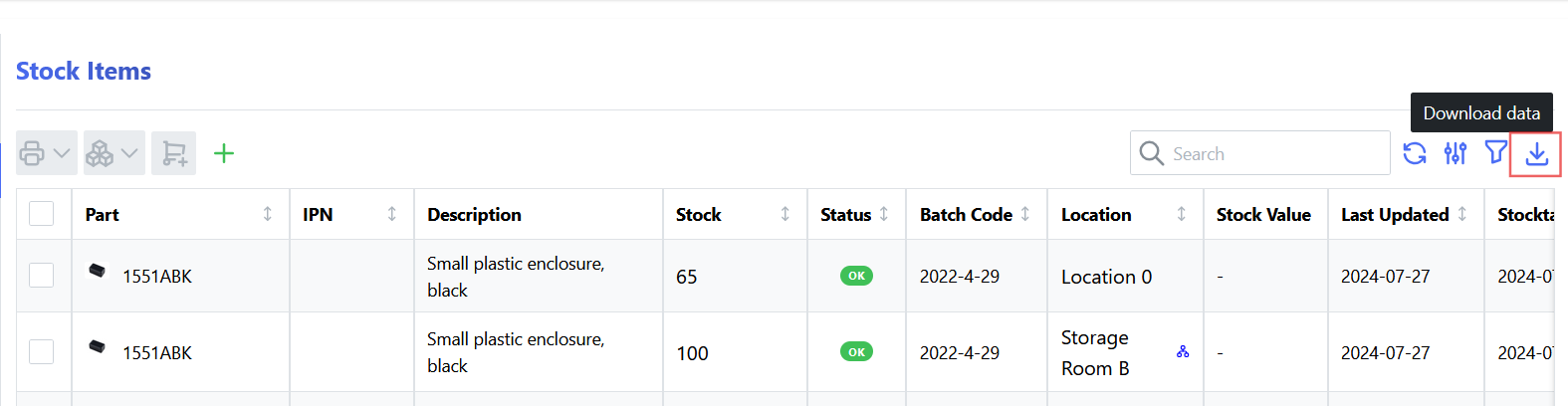Refresh the stock table data
Image resolution: width=1568 pixels, height=406 pixels.
pos(1414,153)
